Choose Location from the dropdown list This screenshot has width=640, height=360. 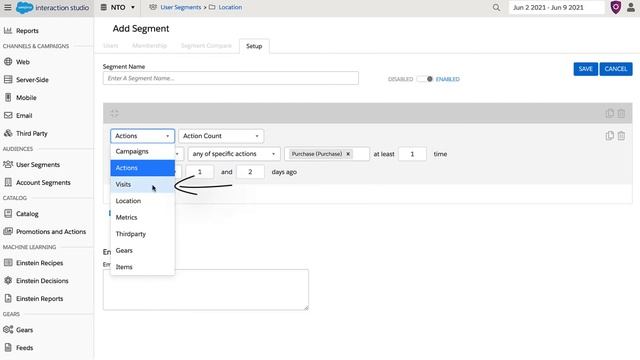tap(142, 201)
